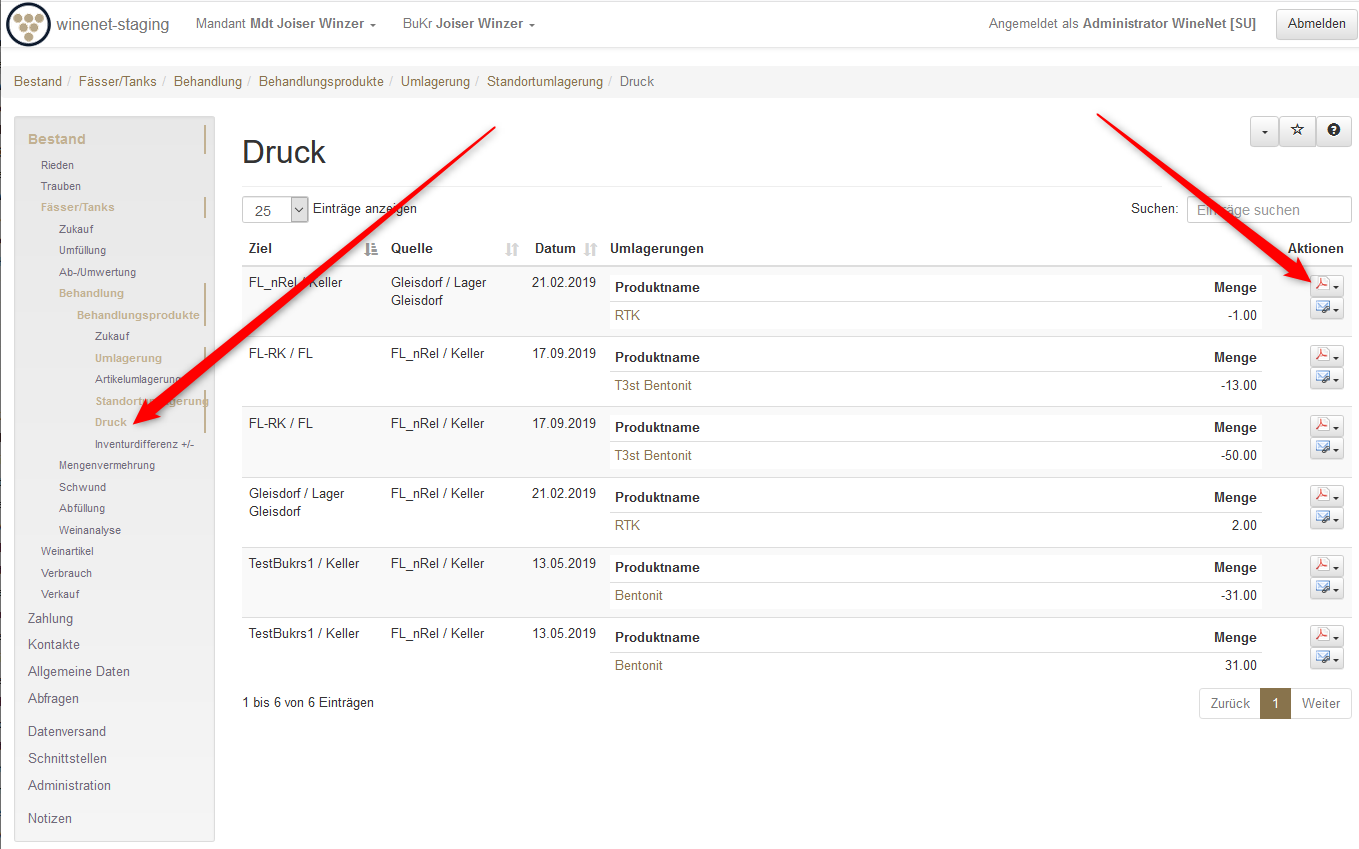Select Weinanalyse in the sidebar menu

point(89,530)
